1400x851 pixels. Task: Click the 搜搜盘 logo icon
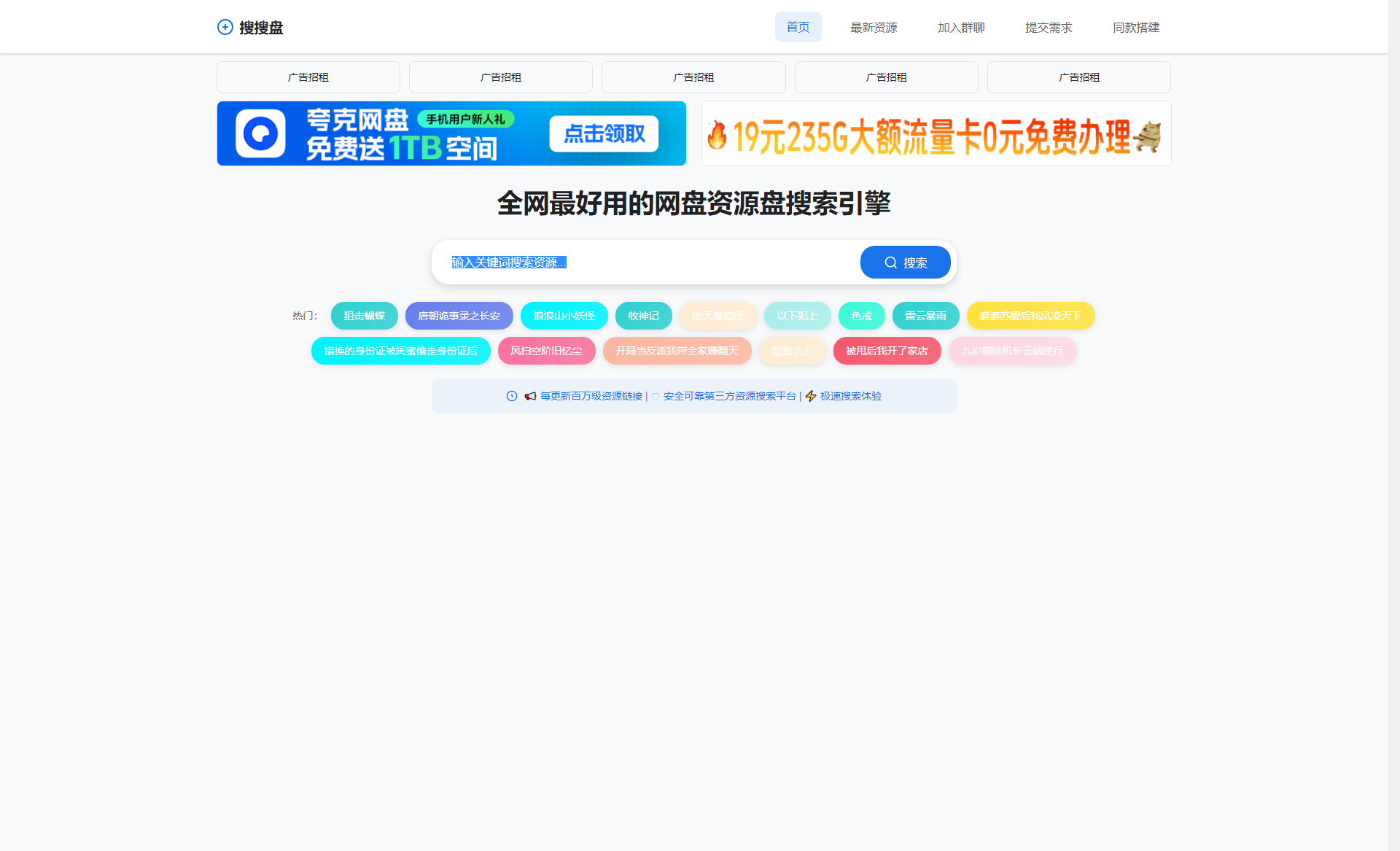click(225, 27)
